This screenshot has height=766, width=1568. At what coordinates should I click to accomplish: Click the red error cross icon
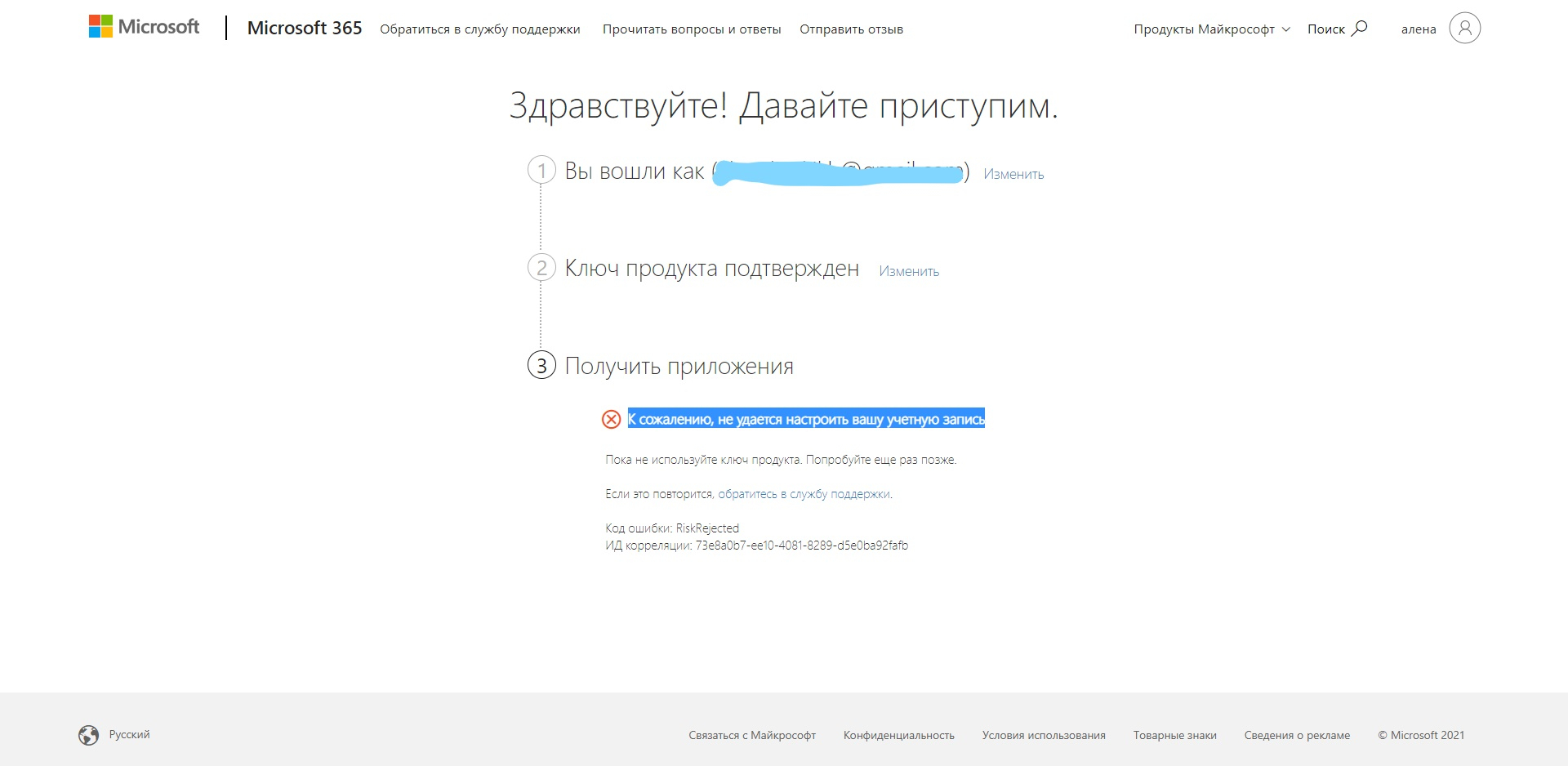(611, 420)
